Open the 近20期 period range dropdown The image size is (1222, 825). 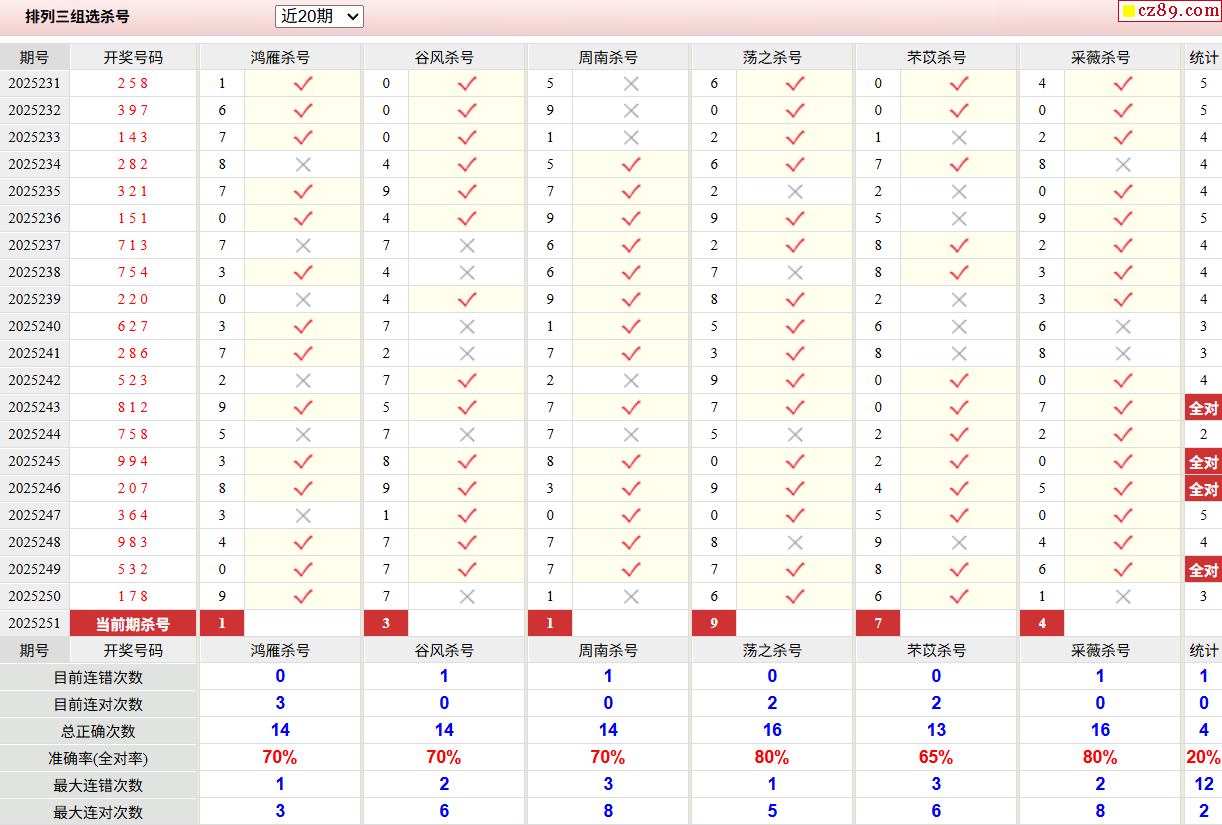(319, 16)
